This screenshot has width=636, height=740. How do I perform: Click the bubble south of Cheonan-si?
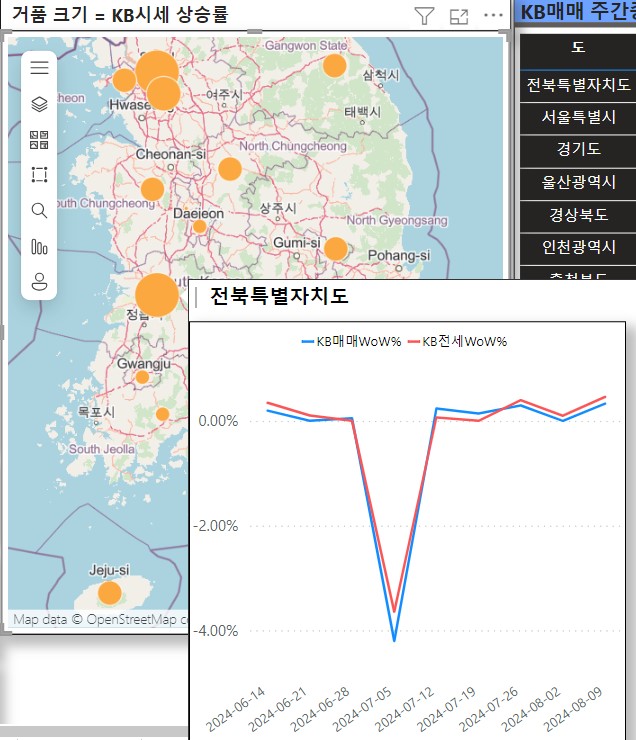pyautogui.click(x=152, y=190)
